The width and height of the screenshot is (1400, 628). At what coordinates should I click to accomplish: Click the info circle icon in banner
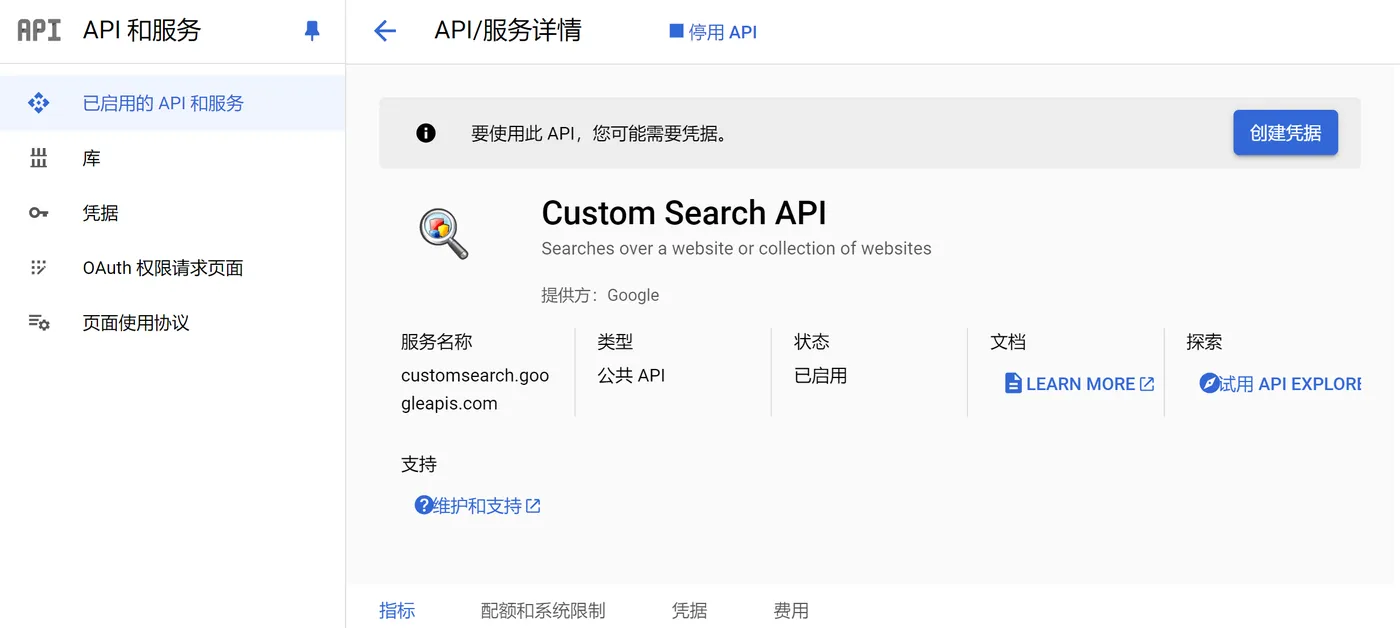(426, 133)
